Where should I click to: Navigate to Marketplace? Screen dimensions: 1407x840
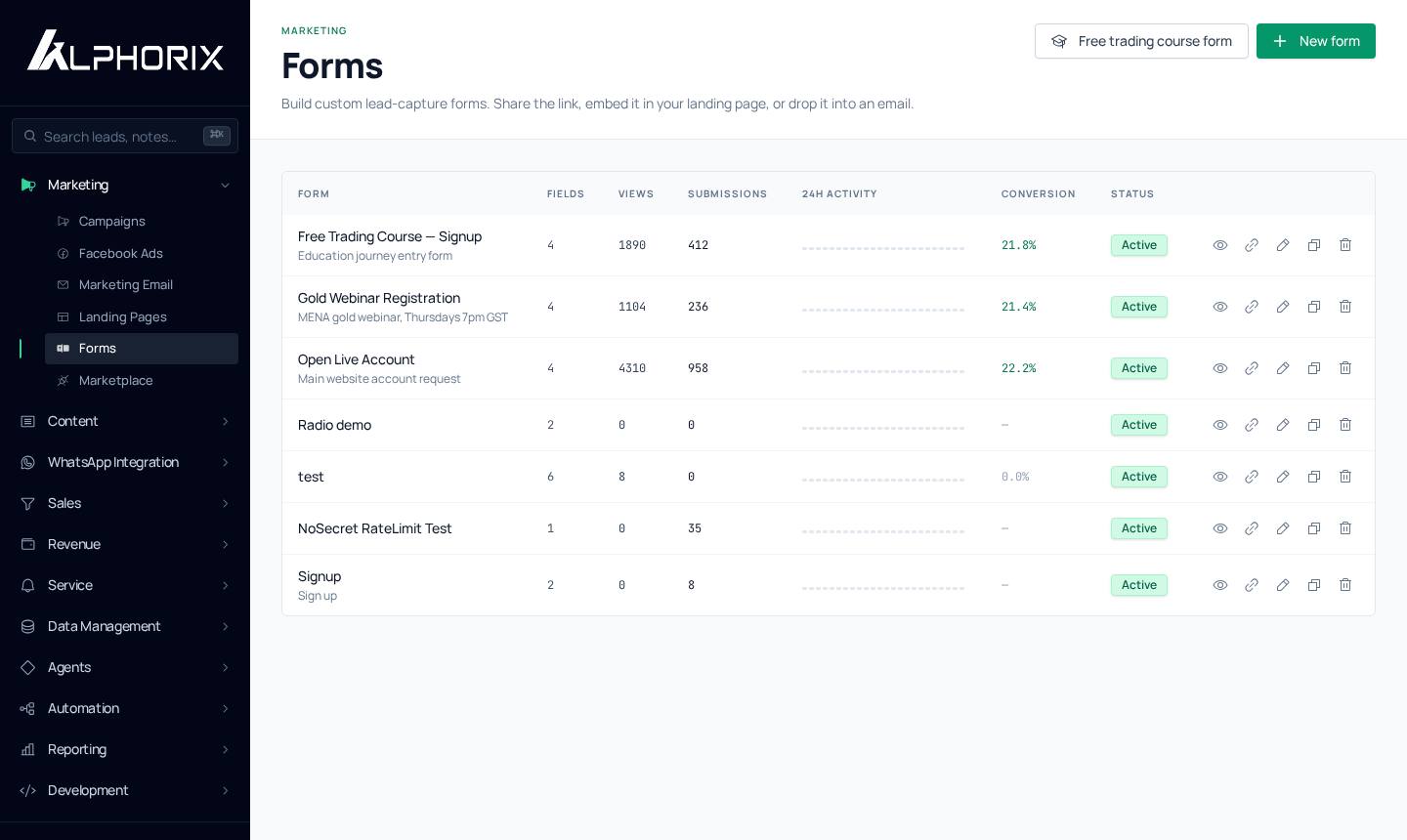(142, 381)
